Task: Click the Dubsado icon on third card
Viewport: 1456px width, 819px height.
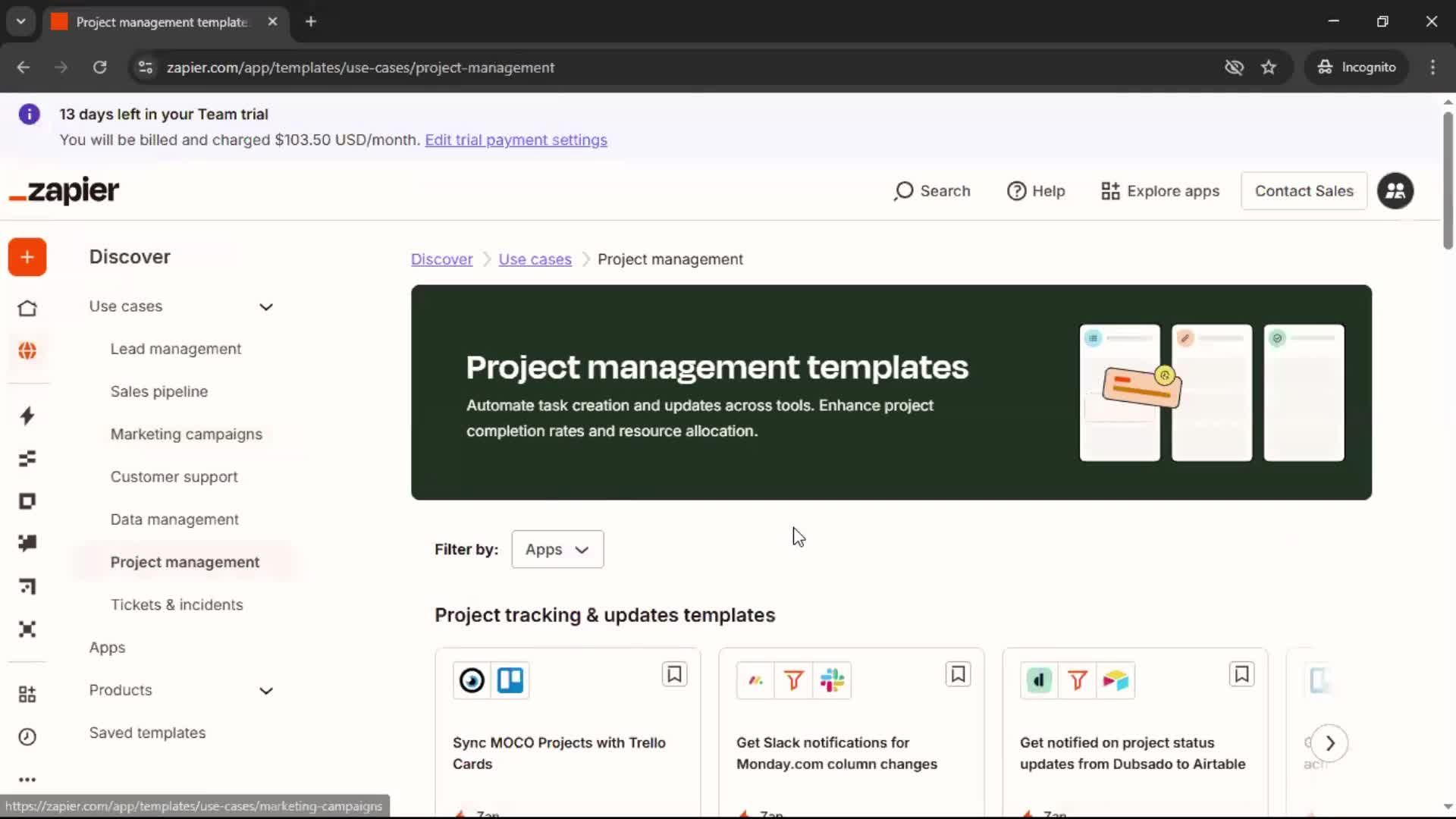Action: tap(1039, 680)
